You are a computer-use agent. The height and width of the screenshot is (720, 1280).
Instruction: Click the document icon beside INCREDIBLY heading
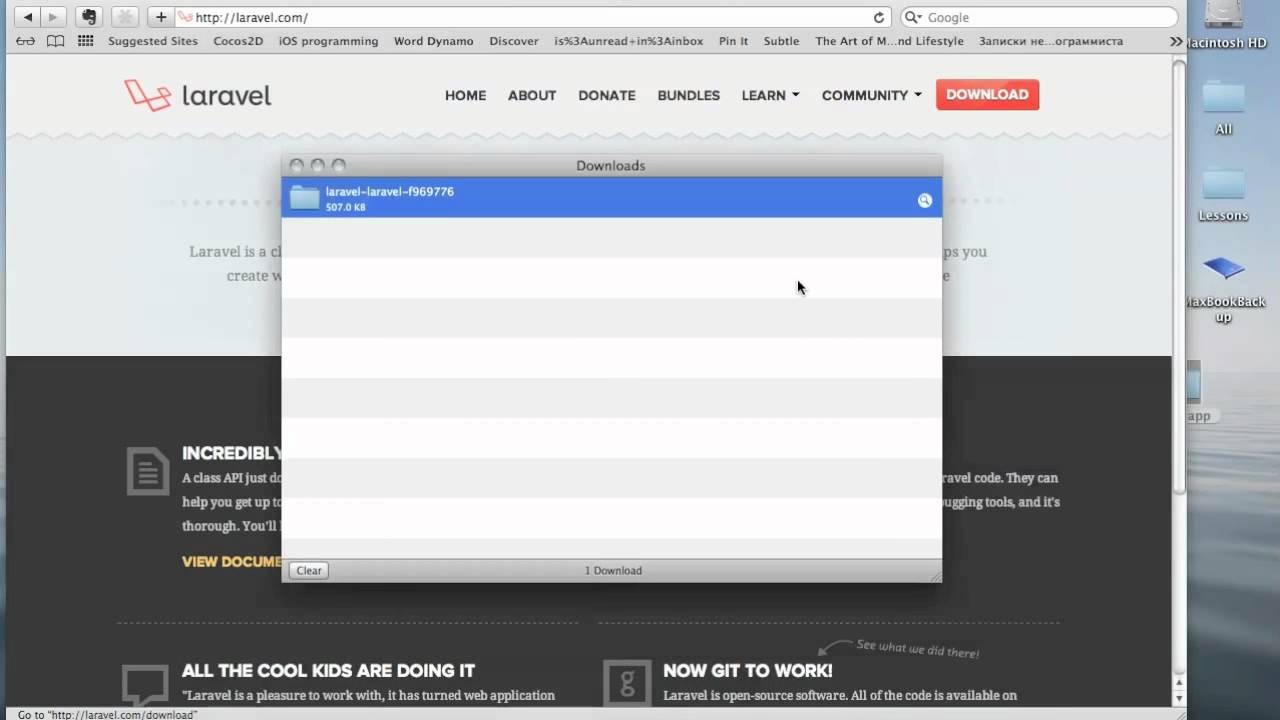pos(148,471)
